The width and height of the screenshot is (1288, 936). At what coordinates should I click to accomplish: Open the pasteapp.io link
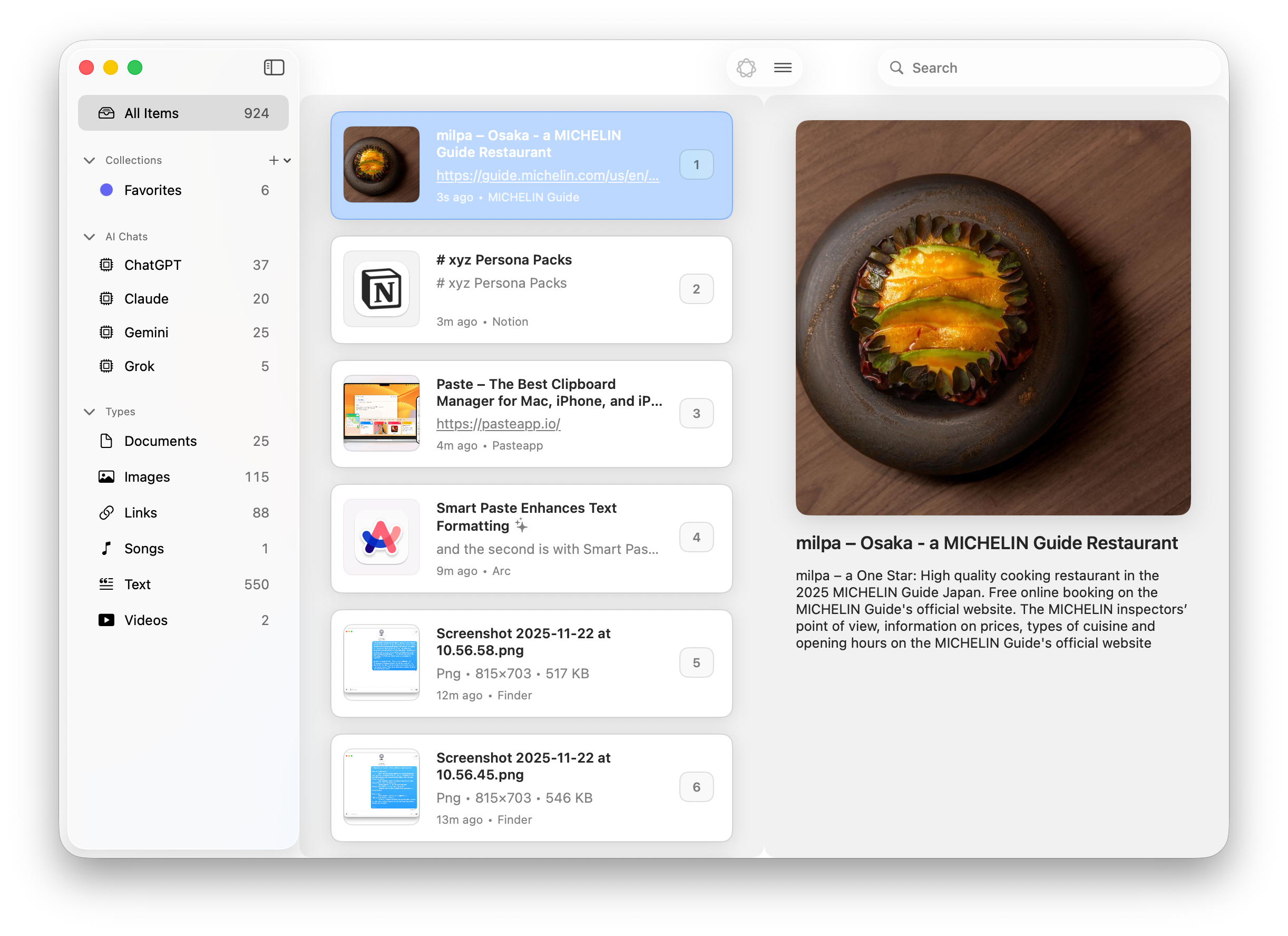coord(498,423)
